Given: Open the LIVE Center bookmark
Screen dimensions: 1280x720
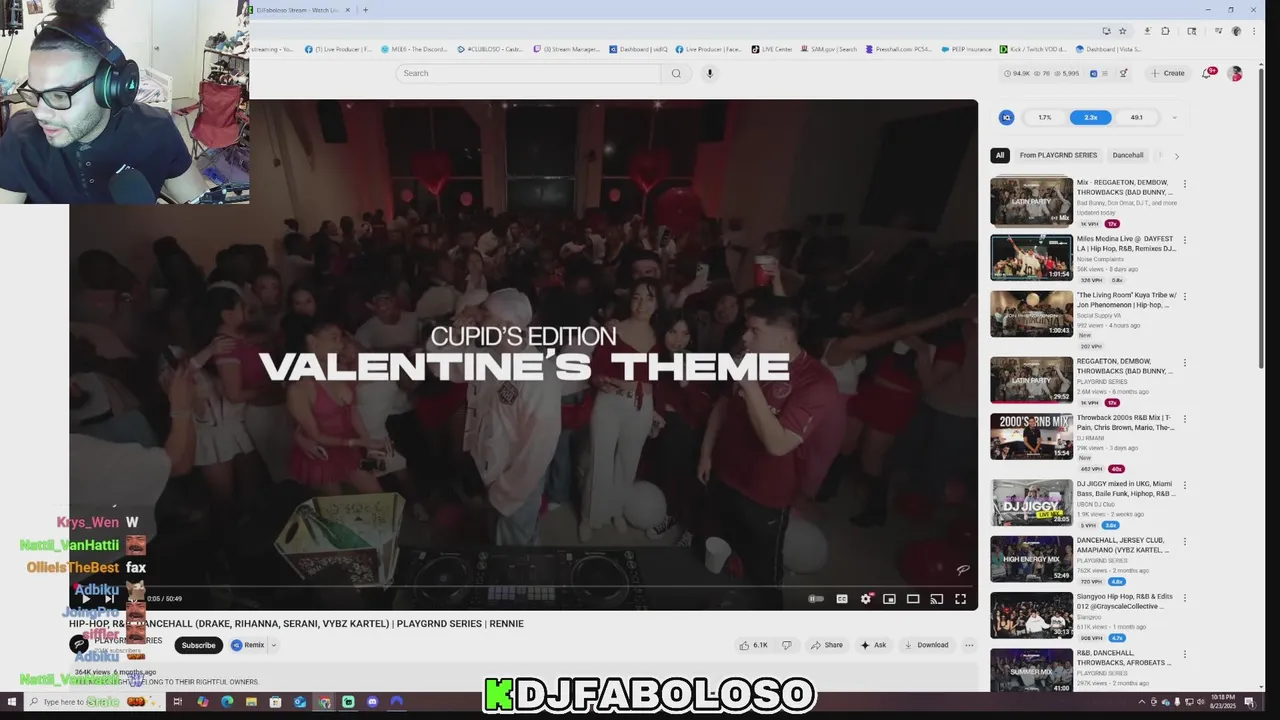Looking at the screenshot, I should click(x=771, y=49).
